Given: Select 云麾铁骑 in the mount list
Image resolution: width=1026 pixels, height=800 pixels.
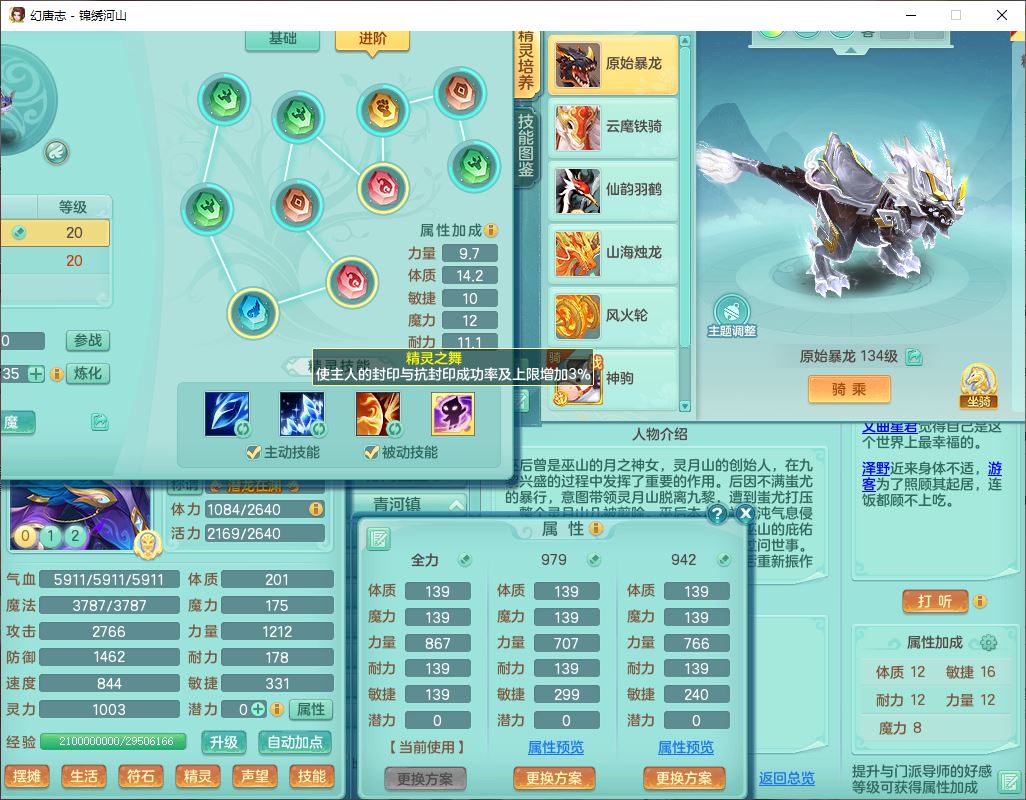Looking at the screenshot, I should pos(612,127).
